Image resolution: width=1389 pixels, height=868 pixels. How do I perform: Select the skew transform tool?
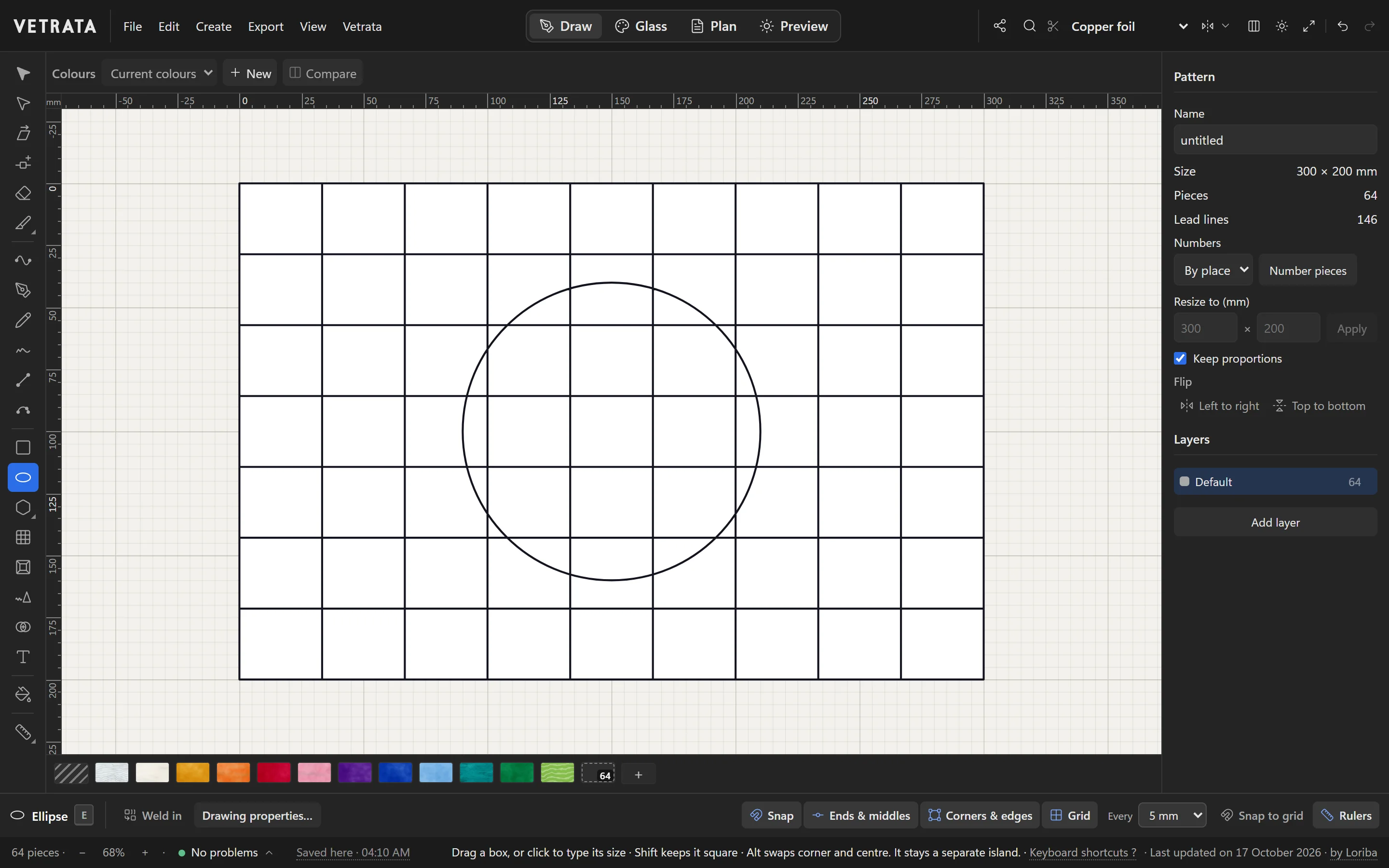tap(23, 133)
